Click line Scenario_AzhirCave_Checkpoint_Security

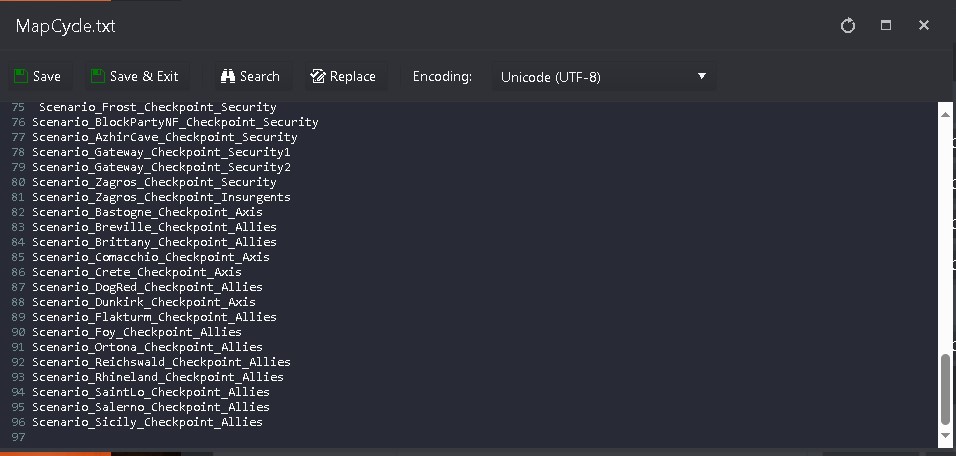click(165, 137)
